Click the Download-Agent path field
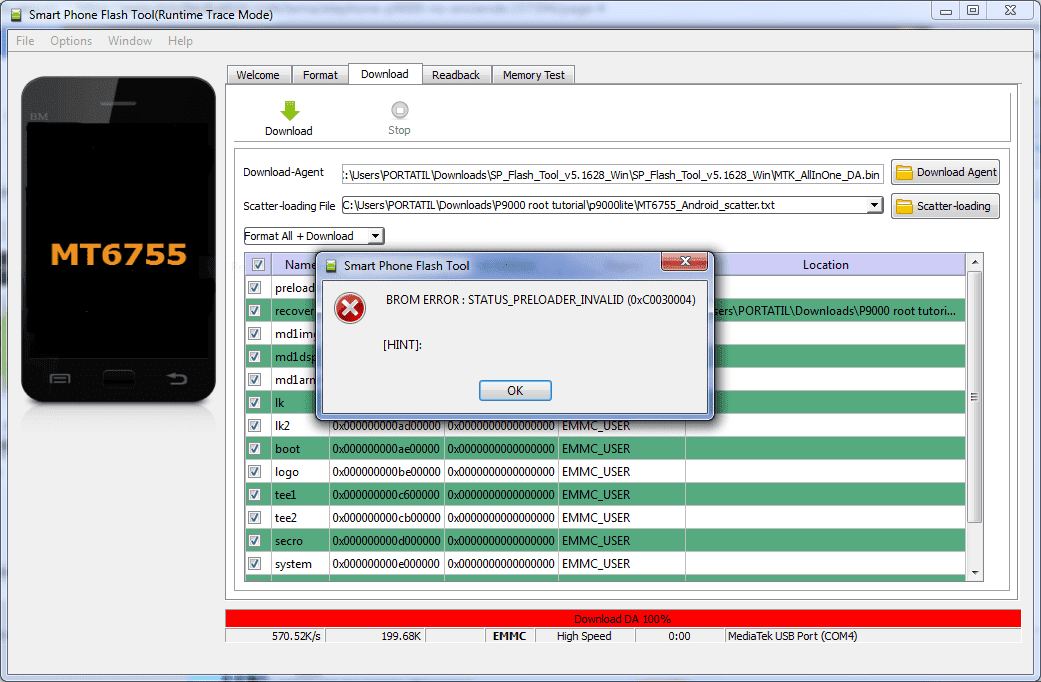Screen dimensions: 1041x682 coord(612,175)
